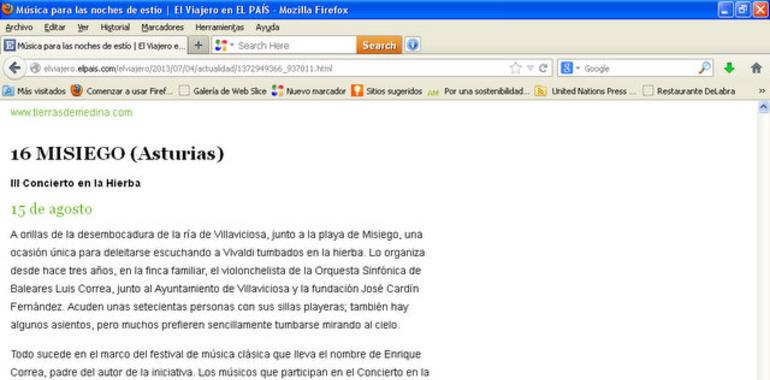Click the globe site identity icon
Viewport: 770px width, 380px height.
pyautogui.click(x=35, y=69)
